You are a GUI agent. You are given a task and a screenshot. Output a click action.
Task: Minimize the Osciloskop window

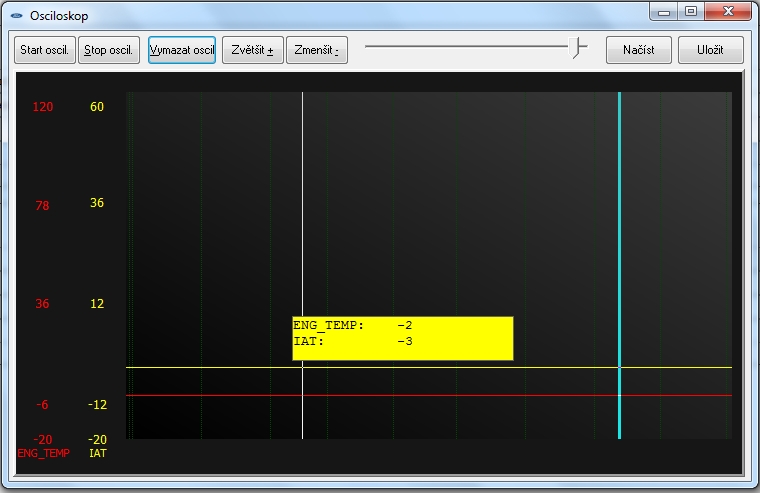pyautogui.click(x=664, y=12)
